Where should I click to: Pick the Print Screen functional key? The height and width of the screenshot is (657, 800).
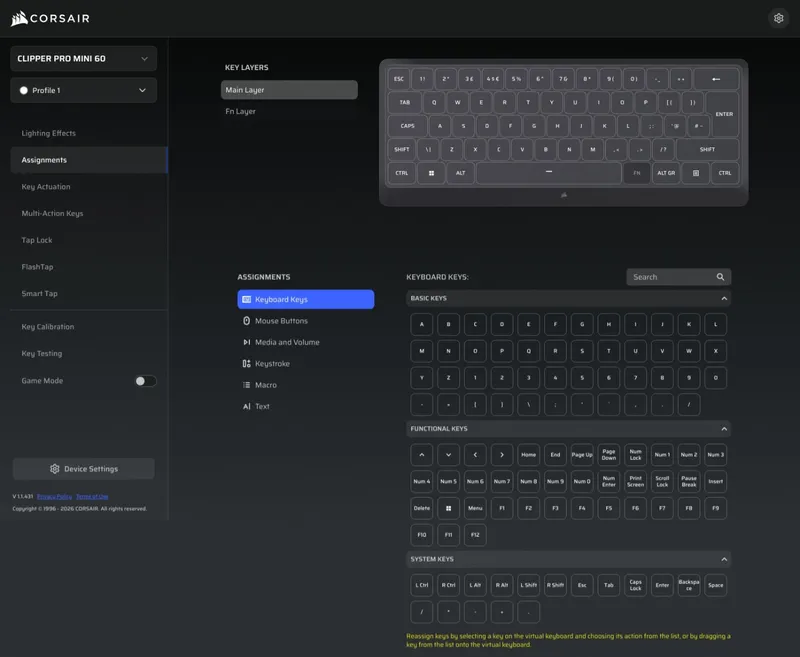coord(636,482)
